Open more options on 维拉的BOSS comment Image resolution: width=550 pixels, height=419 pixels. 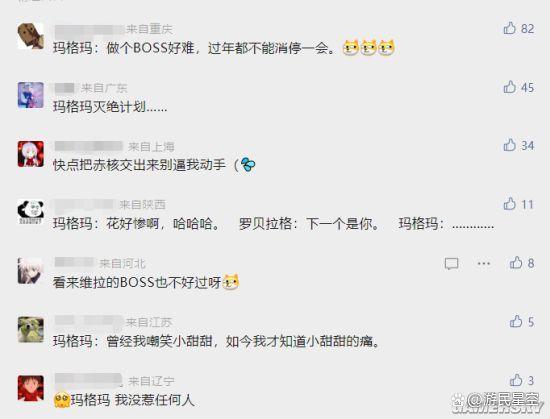pyautogui.click(x=484, y=263)
